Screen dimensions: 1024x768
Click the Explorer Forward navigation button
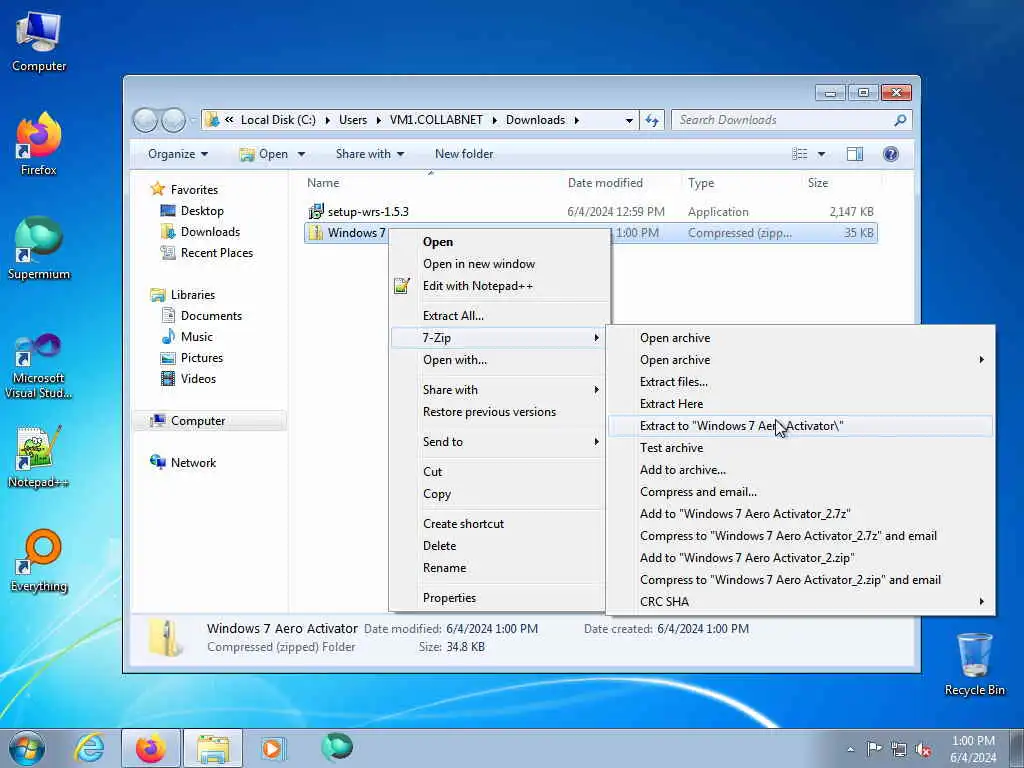point(173,120)
